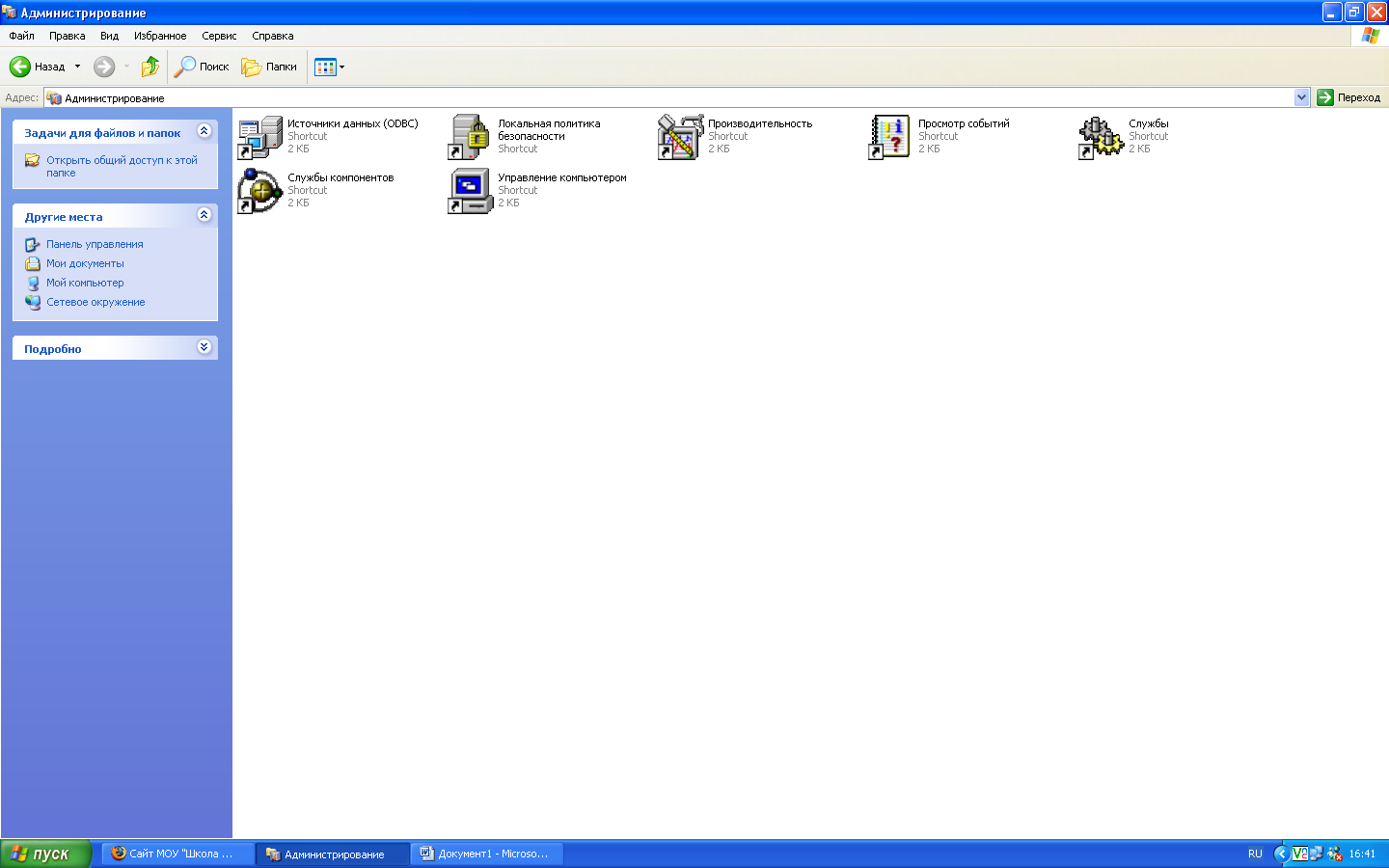The image size is (1389, 868).
Task: Open the Мои документы link
Action: pos(85,263)
